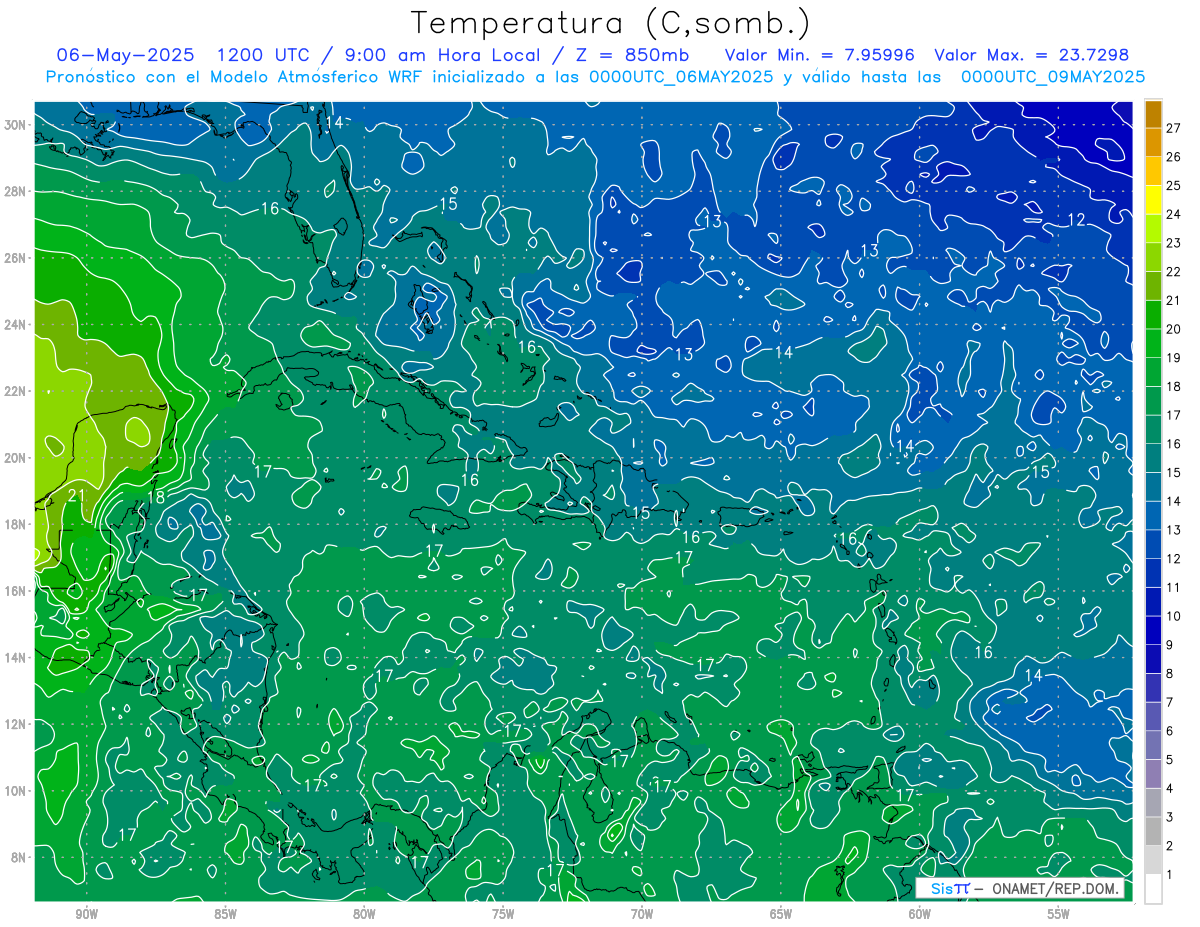
Task: Click the "21" contour label on the map
Action: 77,495
